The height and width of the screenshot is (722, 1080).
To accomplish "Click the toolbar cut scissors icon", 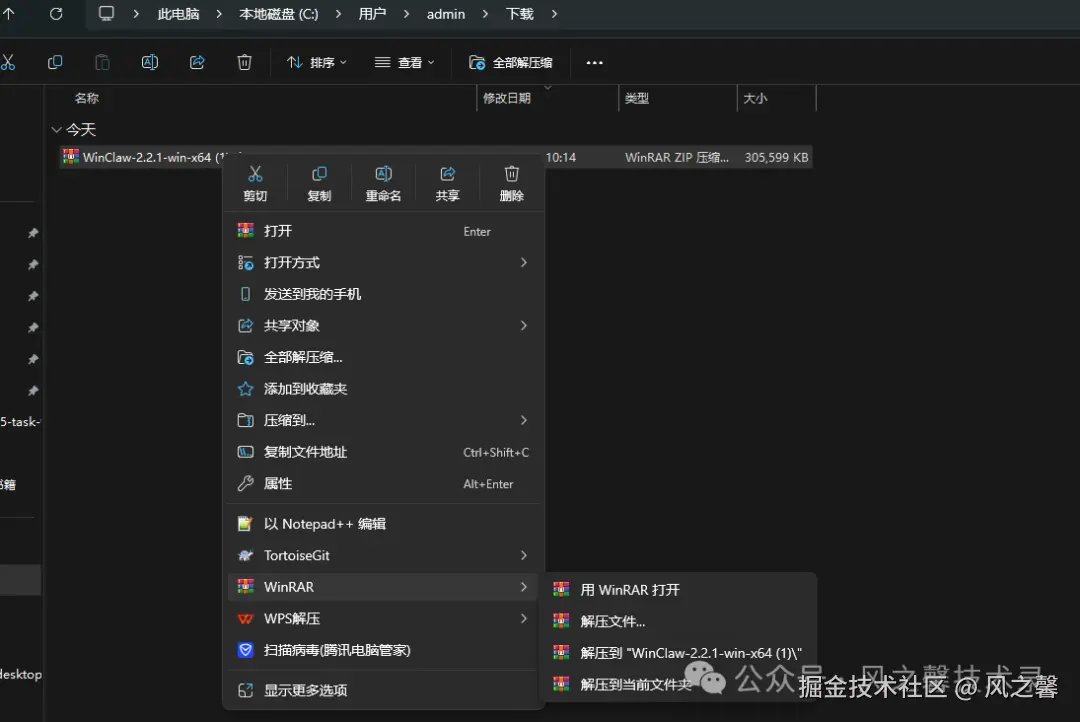I will [8, 63].
